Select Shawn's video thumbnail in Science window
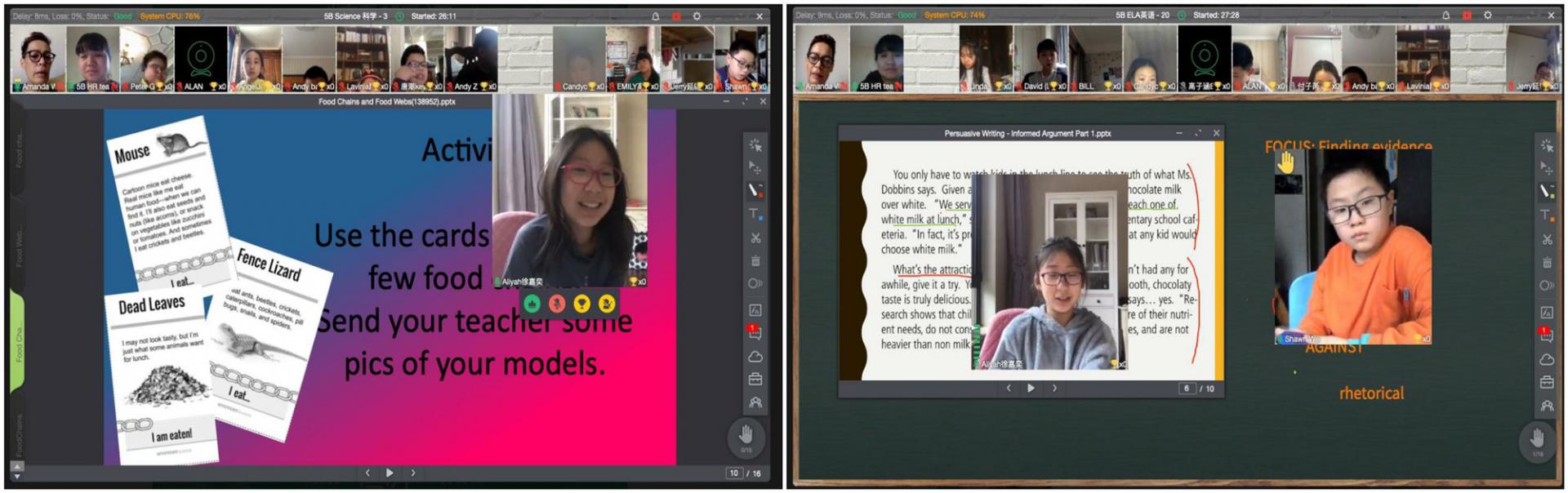This screenshot has height=493, width=1568. coord(742,58)
